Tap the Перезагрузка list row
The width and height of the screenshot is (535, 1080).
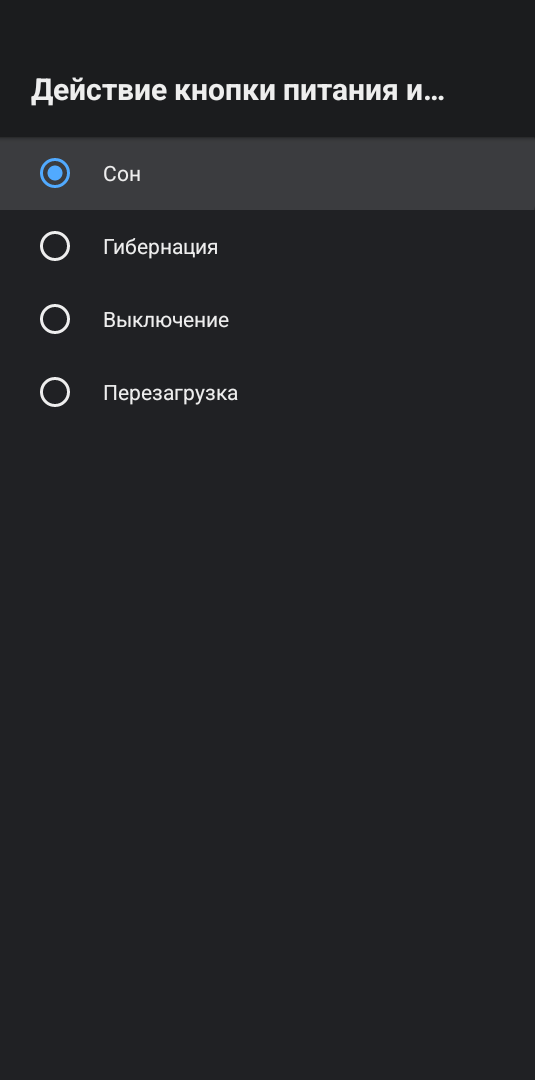click(x=267, y=393)
